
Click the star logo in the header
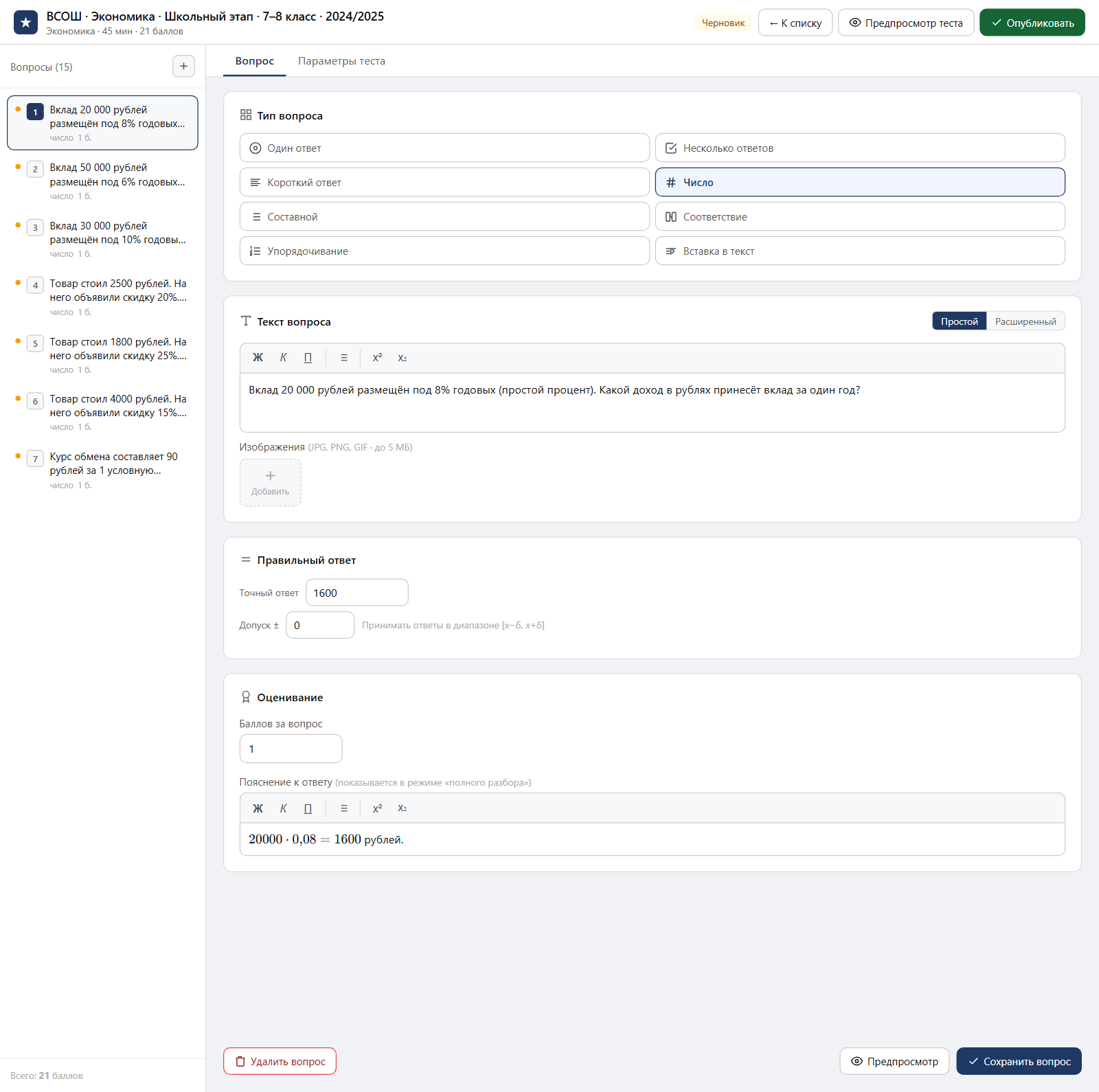[x=25, y=23]
